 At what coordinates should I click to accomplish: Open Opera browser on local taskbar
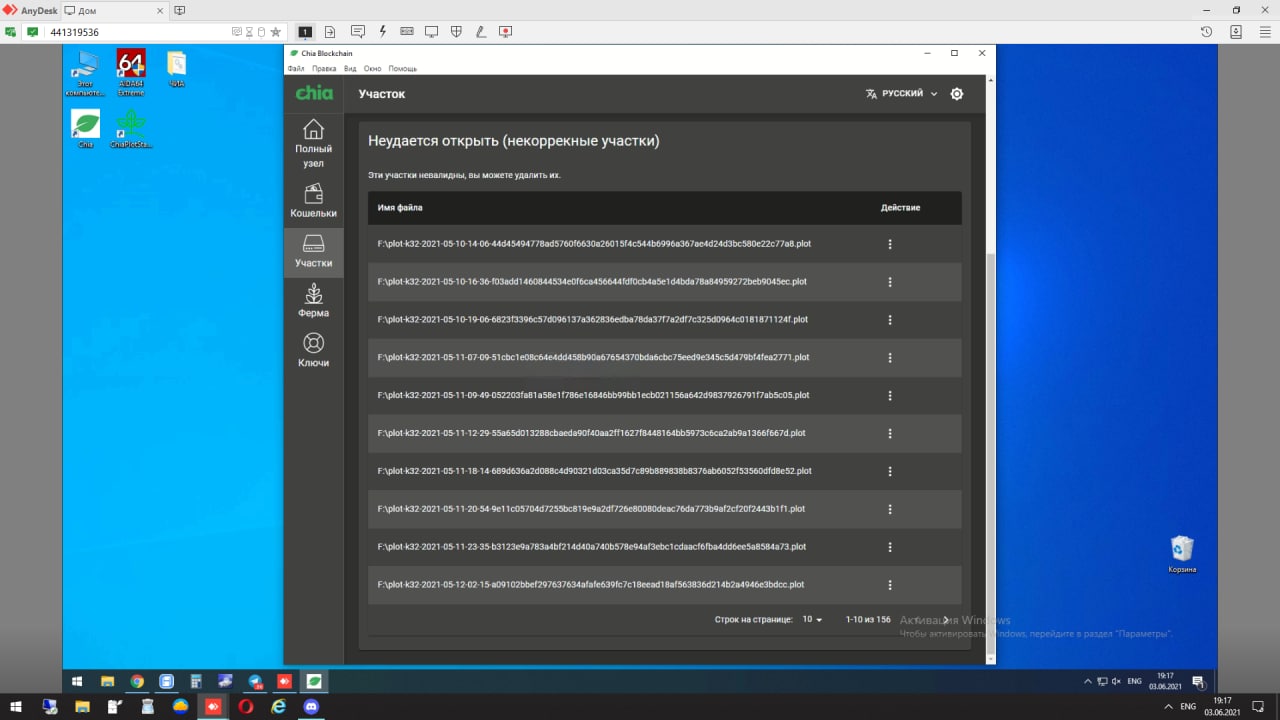point(246,706)
